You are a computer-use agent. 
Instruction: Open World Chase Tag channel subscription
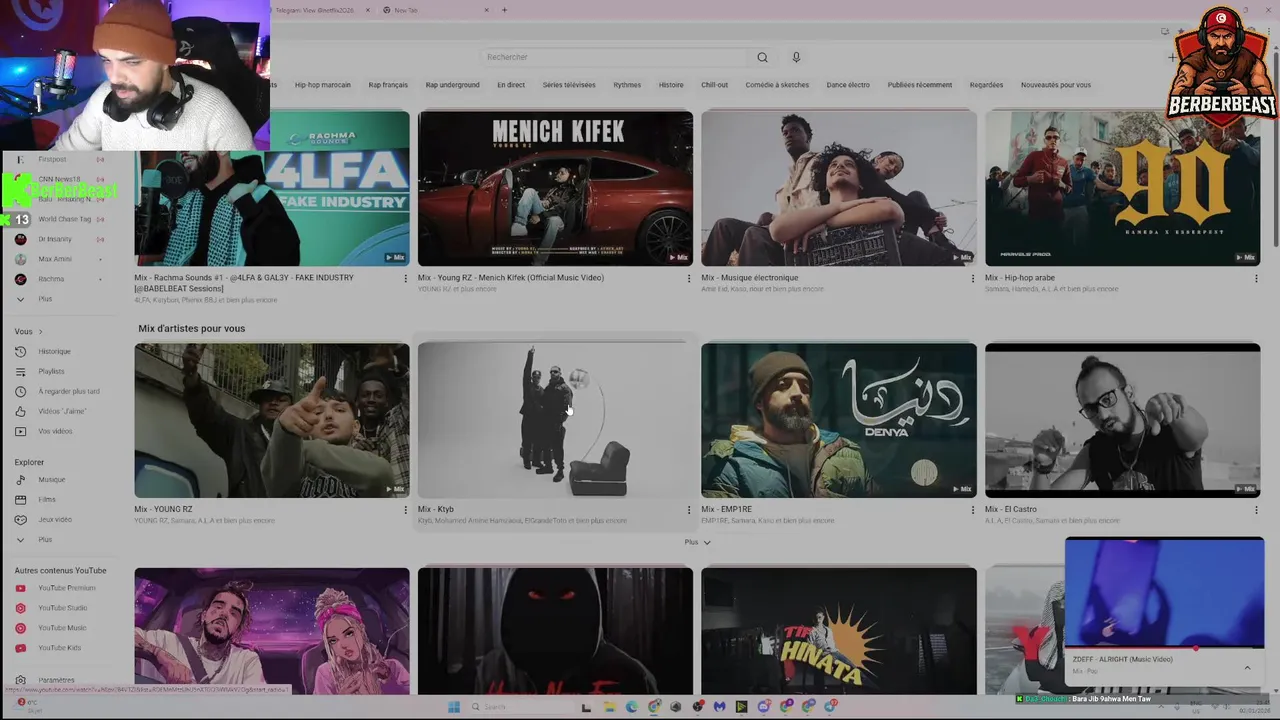pyautogui.click(x=64, y=219)
